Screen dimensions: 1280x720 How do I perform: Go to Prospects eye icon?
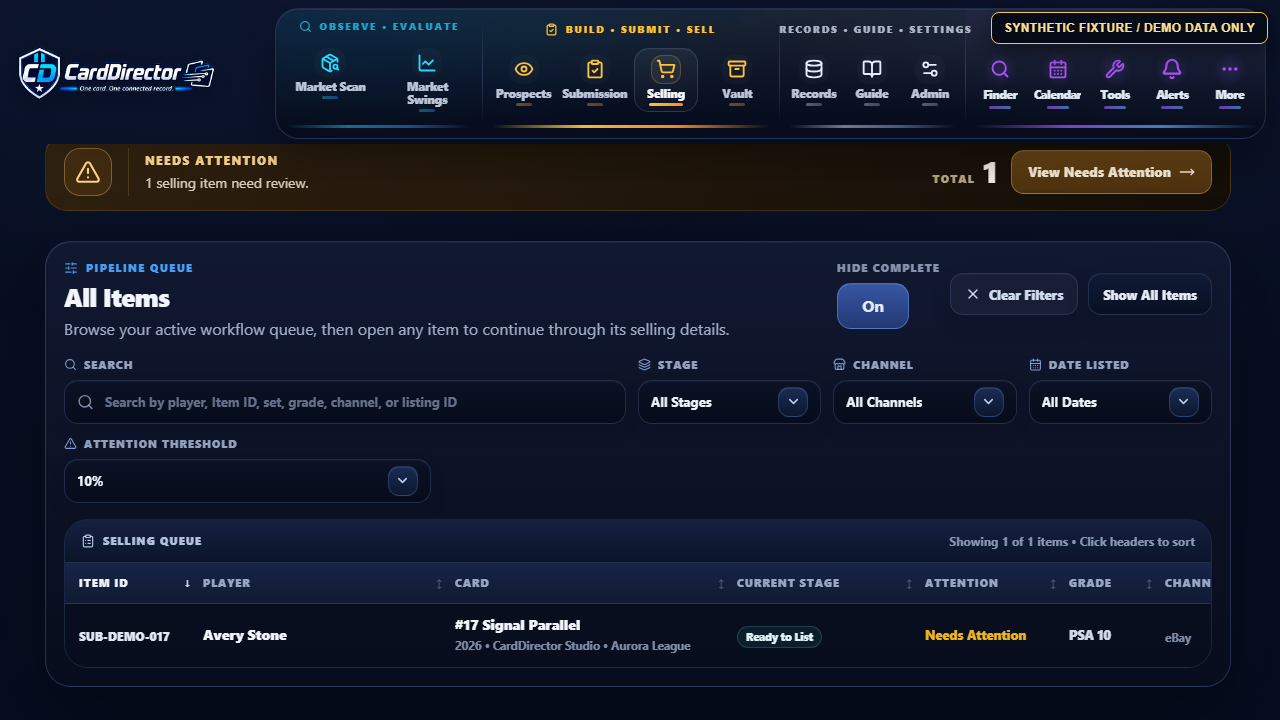(523, 69)
